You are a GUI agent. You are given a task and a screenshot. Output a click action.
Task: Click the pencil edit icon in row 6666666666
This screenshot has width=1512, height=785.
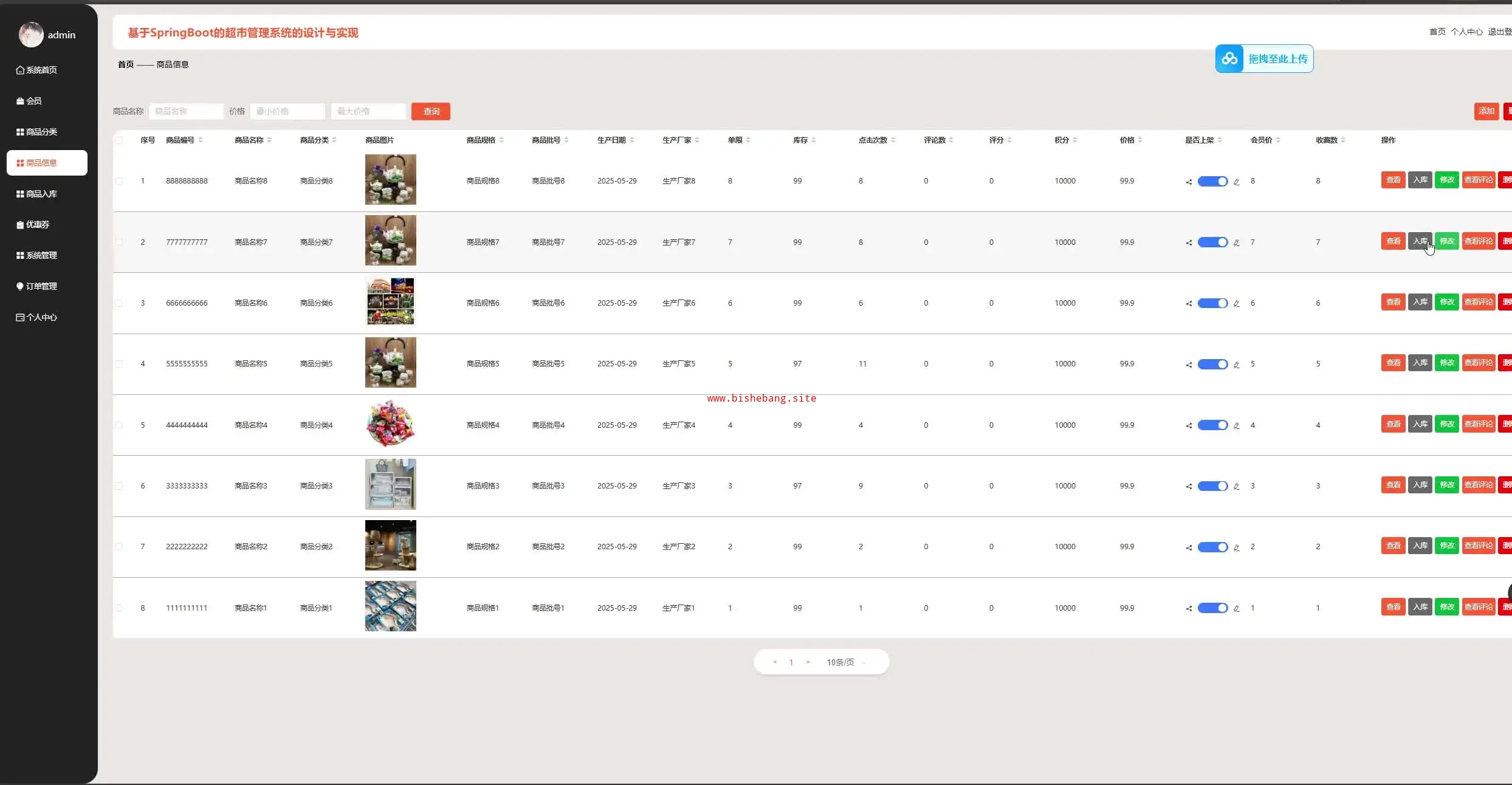[1236, 304]
